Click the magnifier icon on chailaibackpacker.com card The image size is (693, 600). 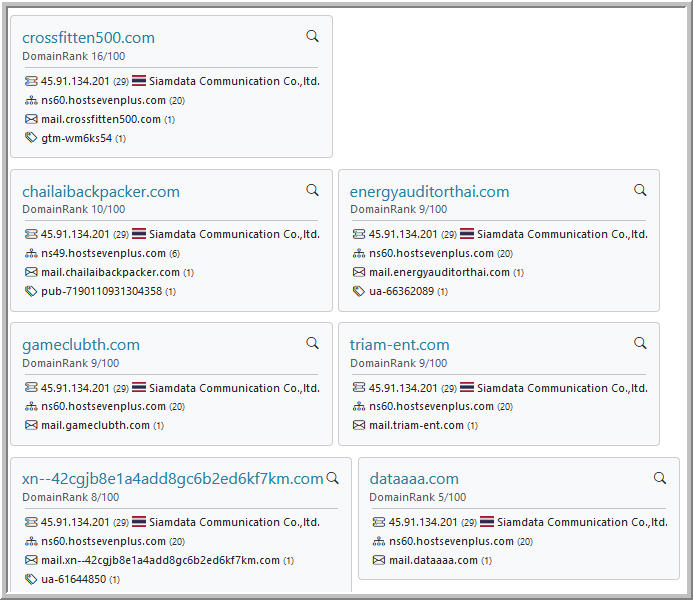pyautogui.click(x=312, y=190)
